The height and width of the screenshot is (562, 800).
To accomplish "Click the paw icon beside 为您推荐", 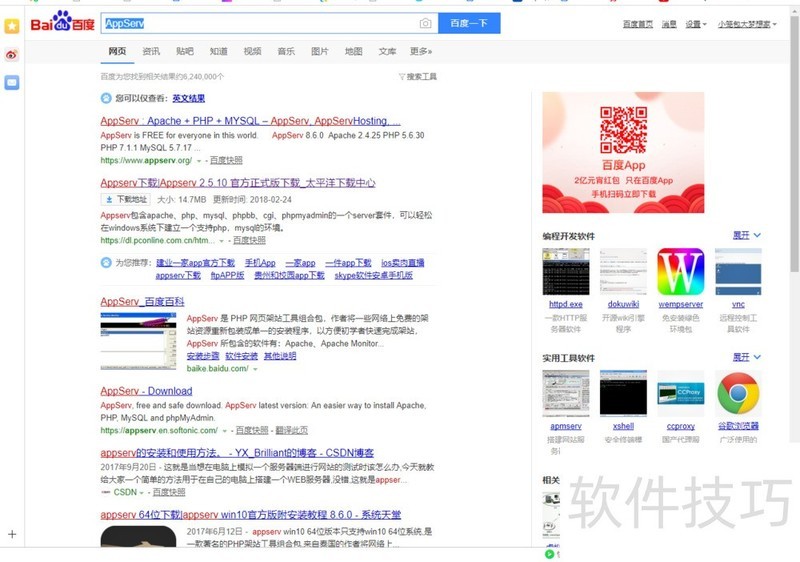I will (x=106, y=263).
